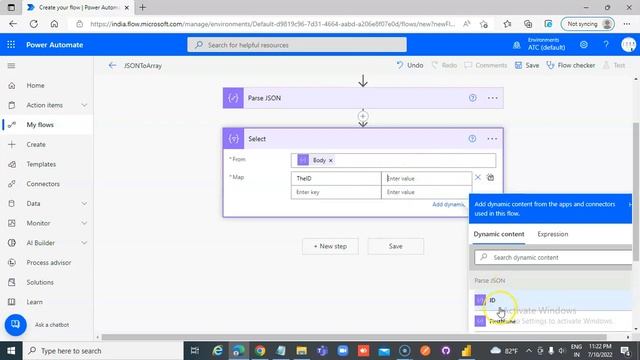Open Process advisor in the sidebar
Screen dimensions: 640x360
point(49,262)
